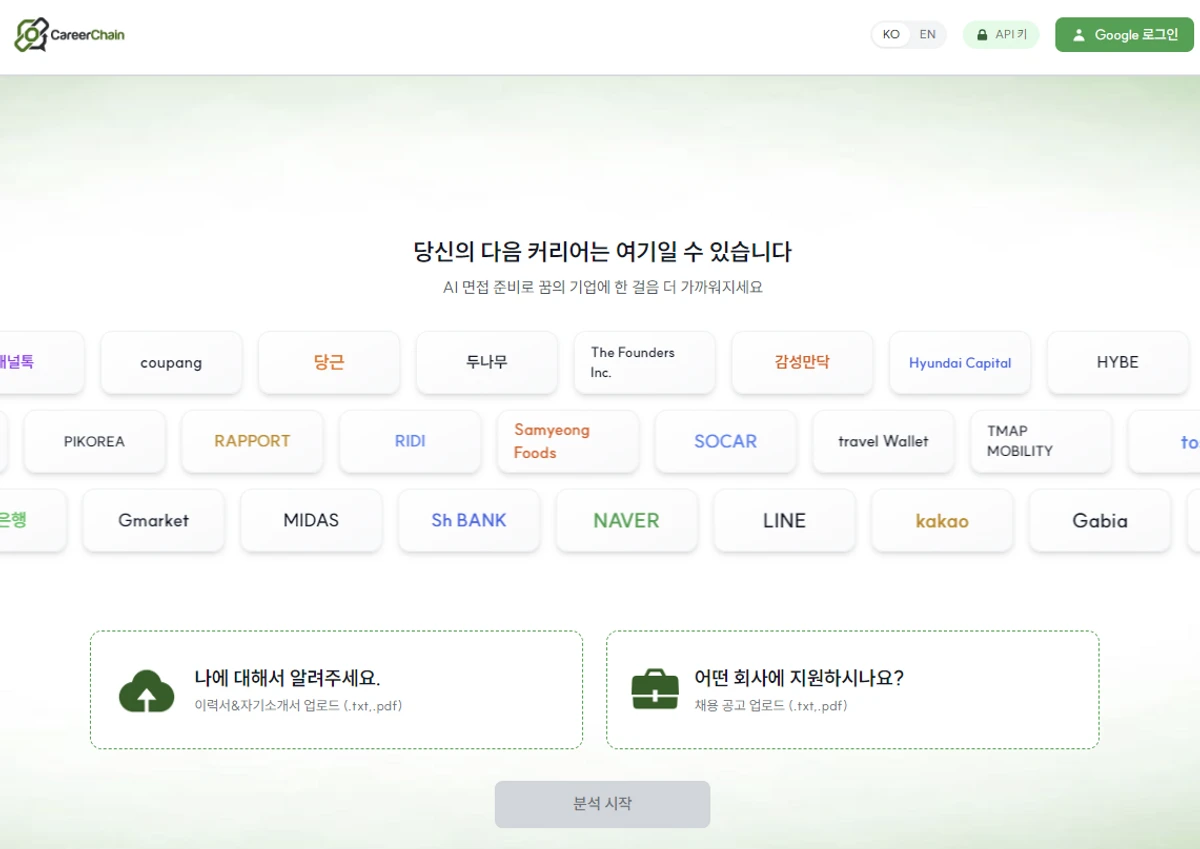Select The Founders Inc. card
Viewport: 1200px width, 849px height.
(x=645, y=362)
